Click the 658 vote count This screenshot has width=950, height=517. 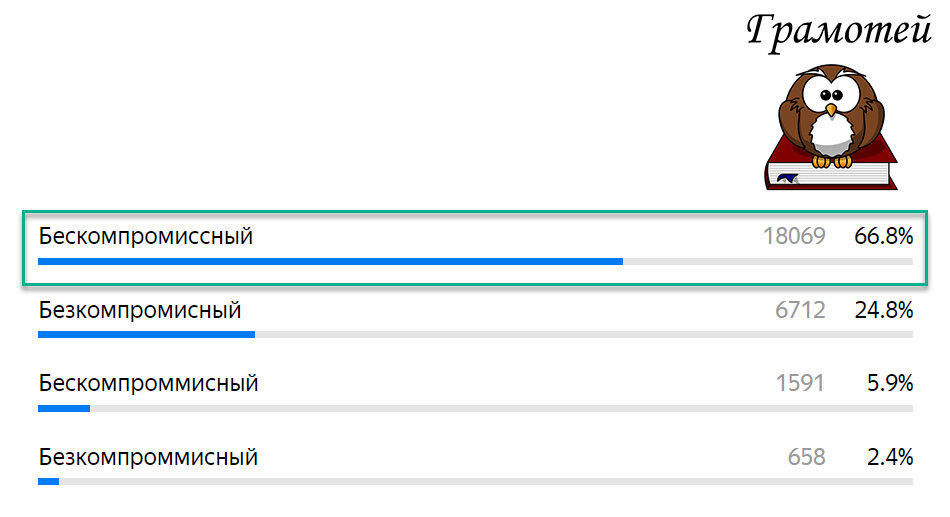pos(806,457)
